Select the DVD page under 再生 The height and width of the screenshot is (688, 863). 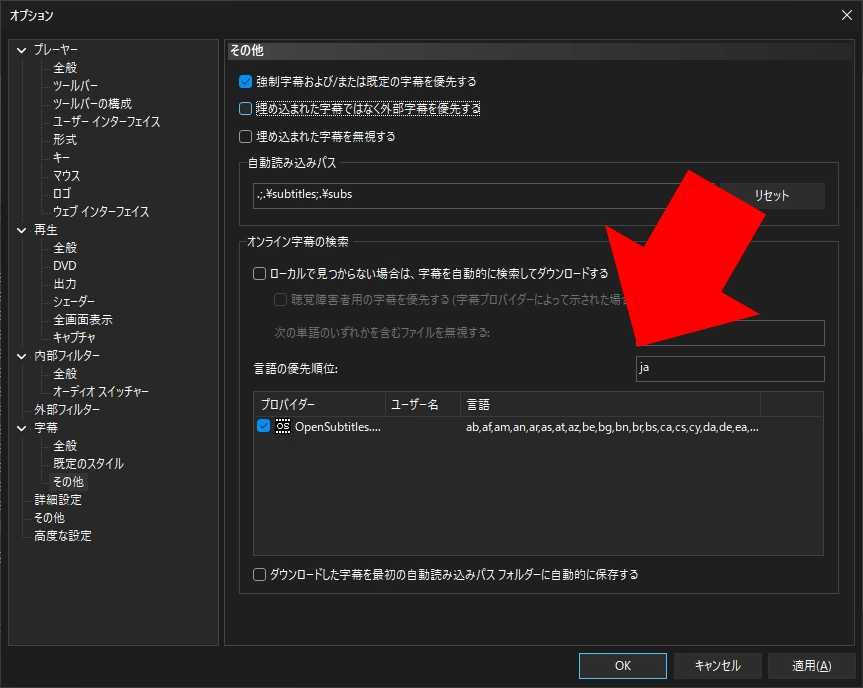tap(64, 266)
